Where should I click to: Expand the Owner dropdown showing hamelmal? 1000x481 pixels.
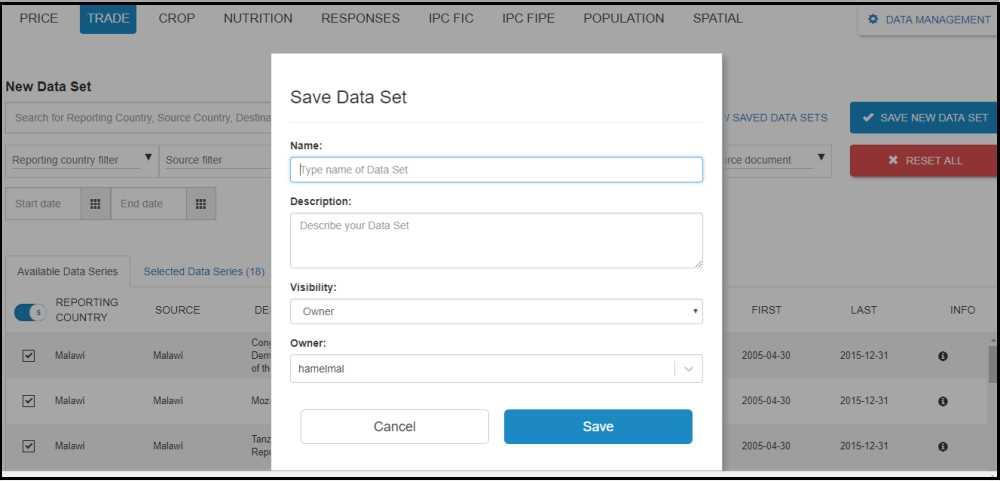688,369
